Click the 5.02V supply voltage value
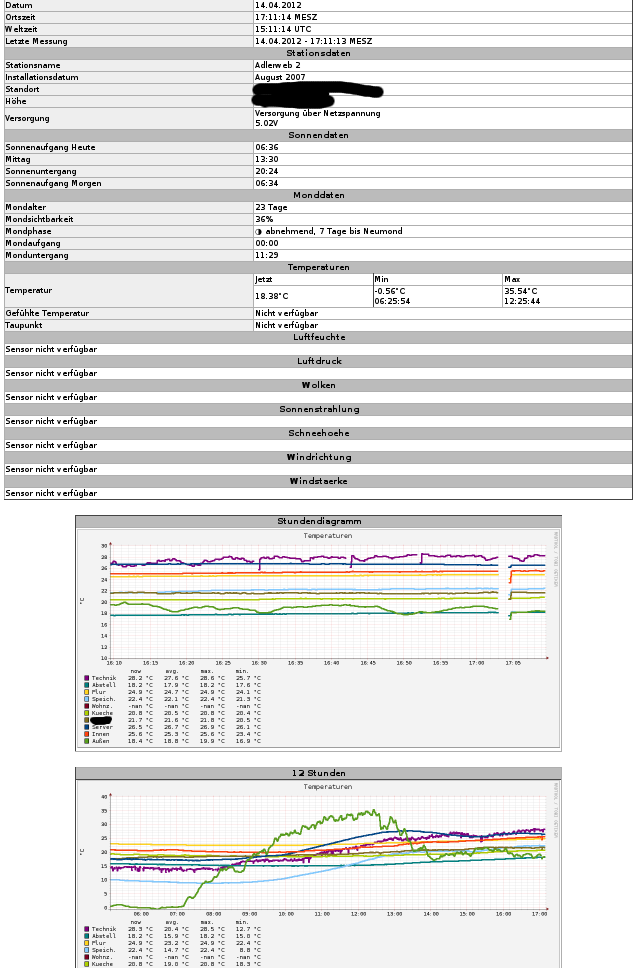This screenshot has width=642, height=968. [x=267, y=123]
